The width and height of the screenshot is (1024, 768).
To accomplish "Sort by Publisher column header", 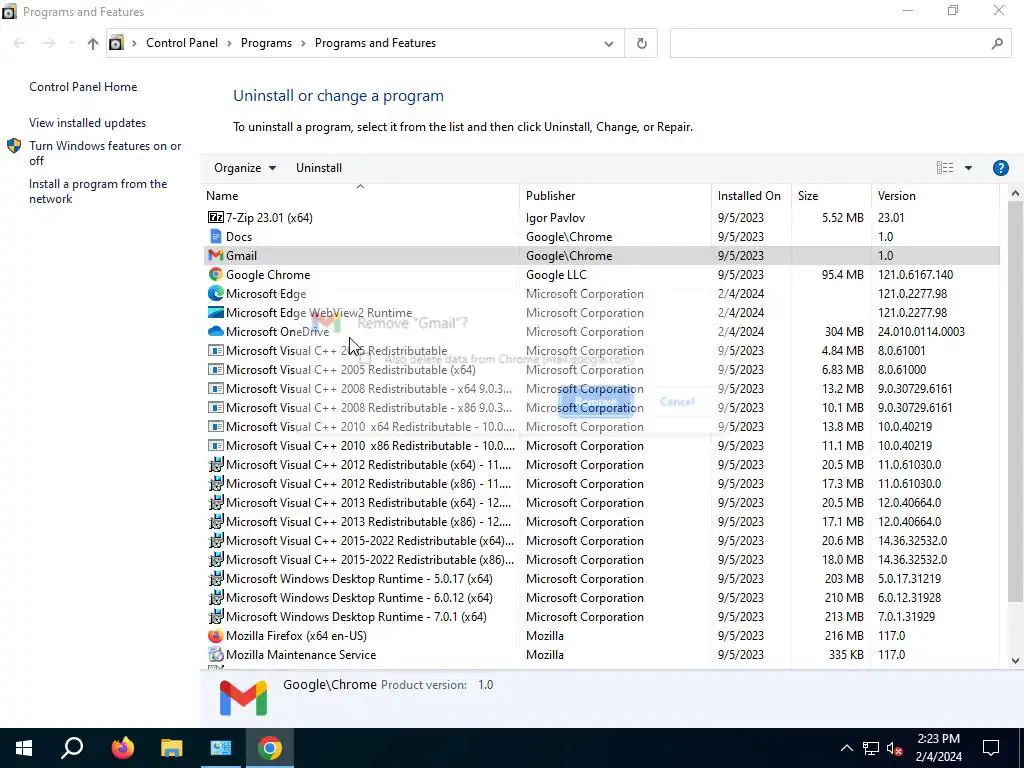I will point(615,195).
